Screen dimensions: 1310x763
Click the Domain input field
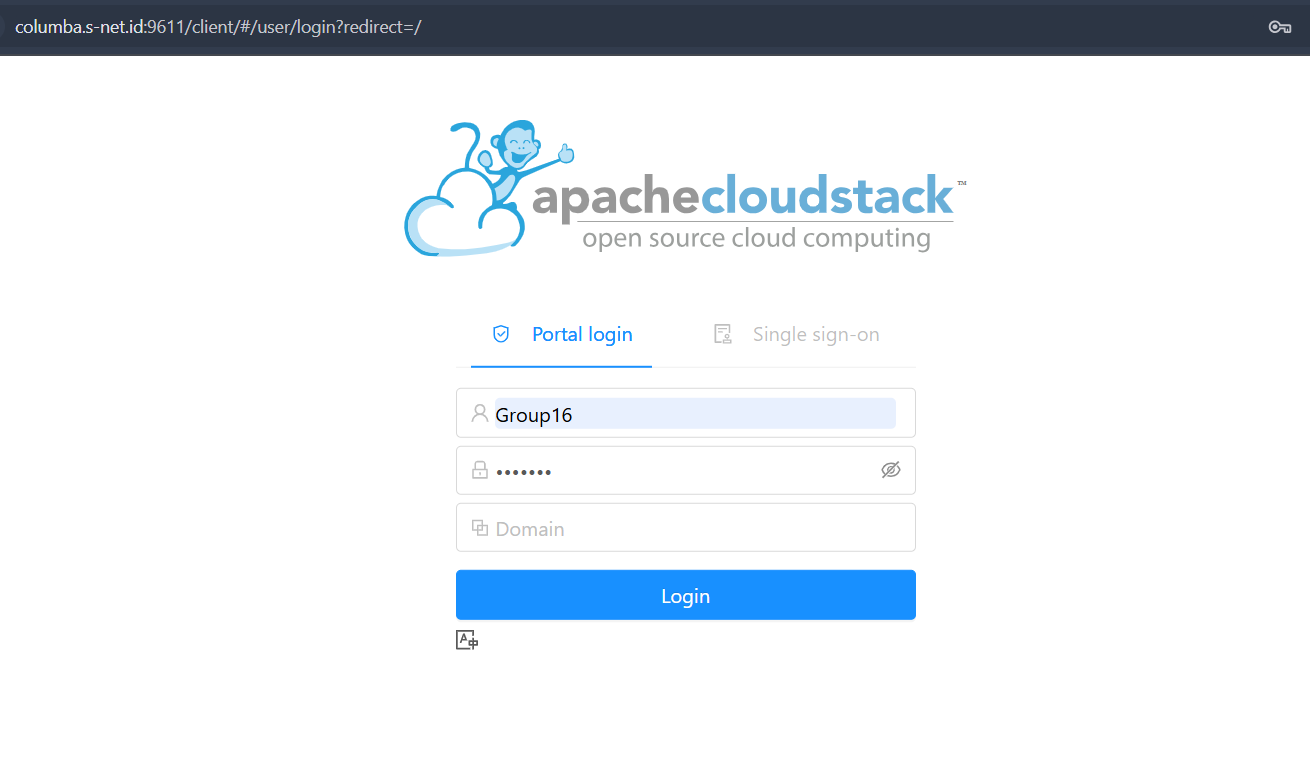[x=686, y=528]
